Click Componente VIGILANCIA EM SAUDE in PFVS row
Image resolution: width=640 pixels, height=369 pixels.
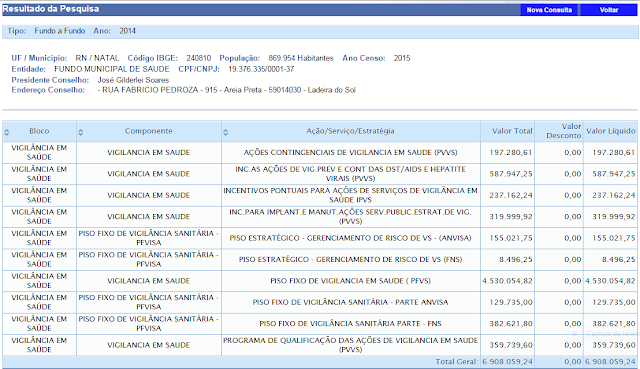coord(149,281)
